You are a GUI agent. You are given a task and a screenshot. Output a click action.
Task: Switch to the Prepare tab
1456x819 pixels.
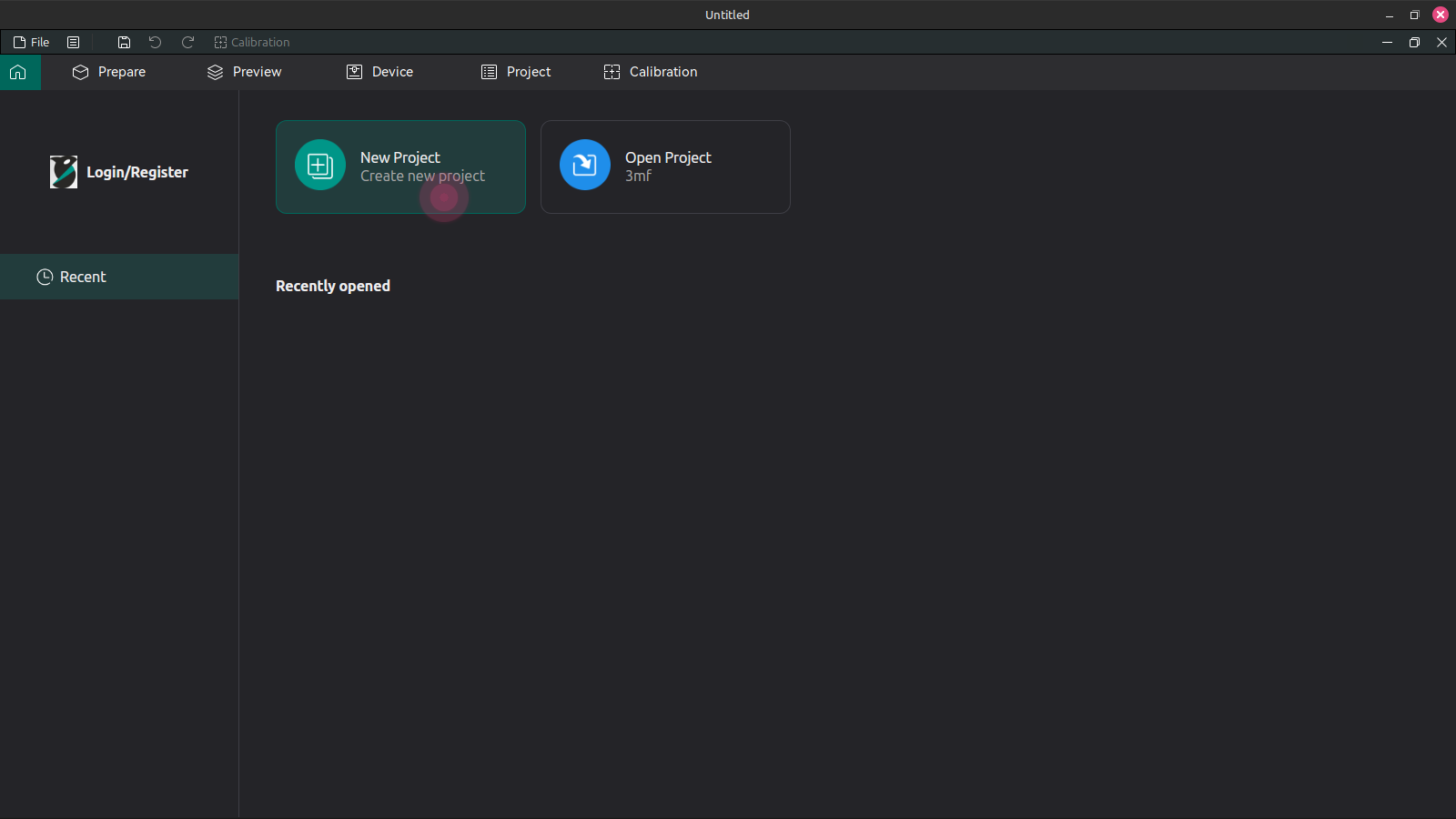click(x=121, y=72)
